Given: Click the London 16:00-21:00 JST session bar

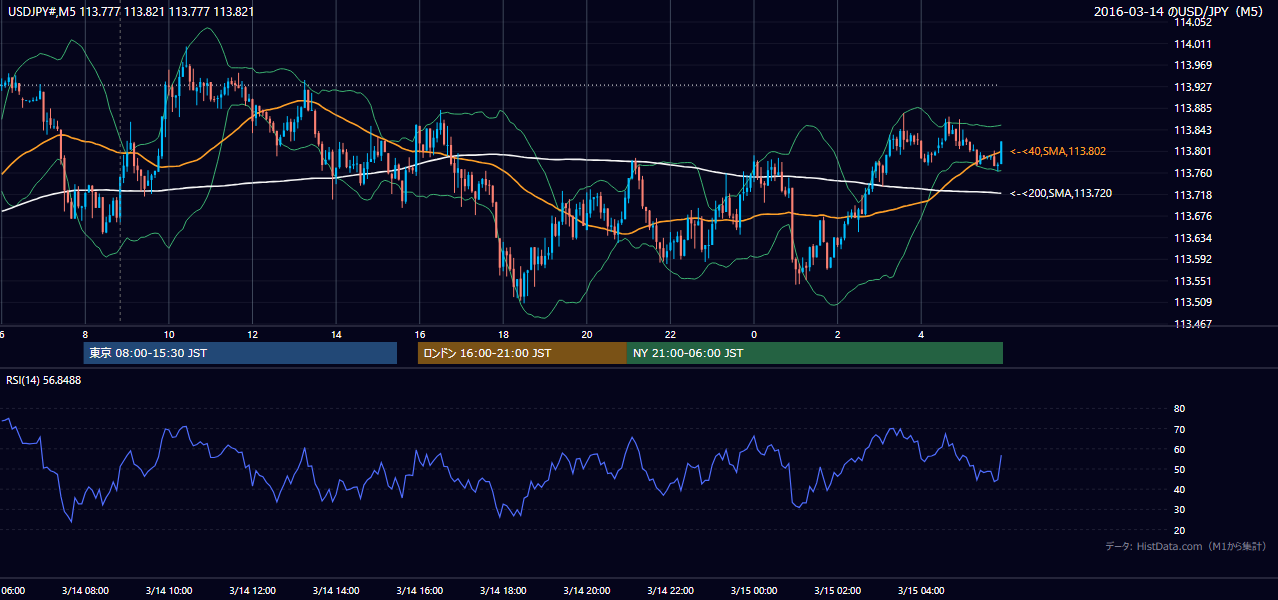Looking at the screenshot, I should point(522,353).
